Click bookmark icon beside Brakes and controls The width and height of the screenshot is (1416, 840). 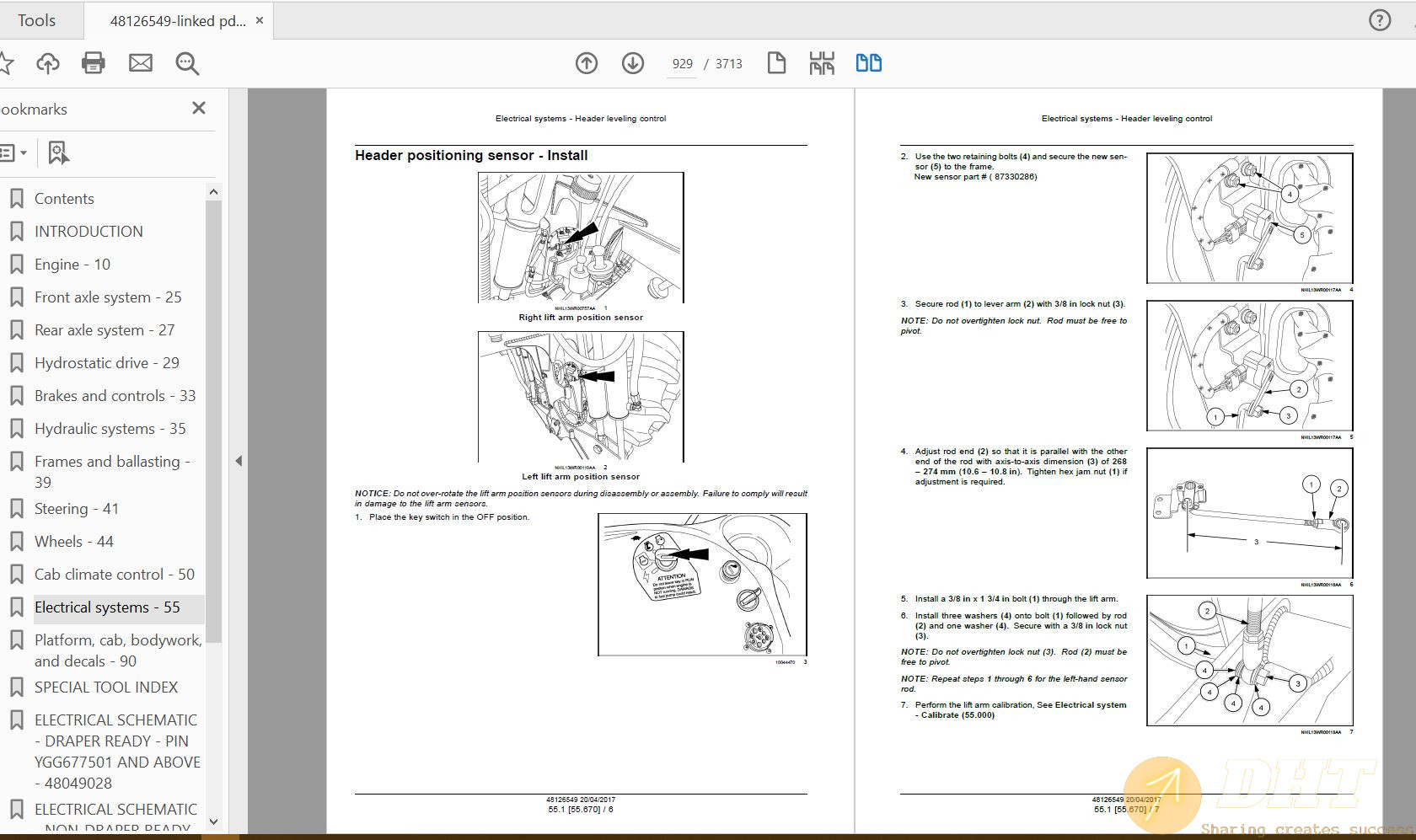[16, 396]
